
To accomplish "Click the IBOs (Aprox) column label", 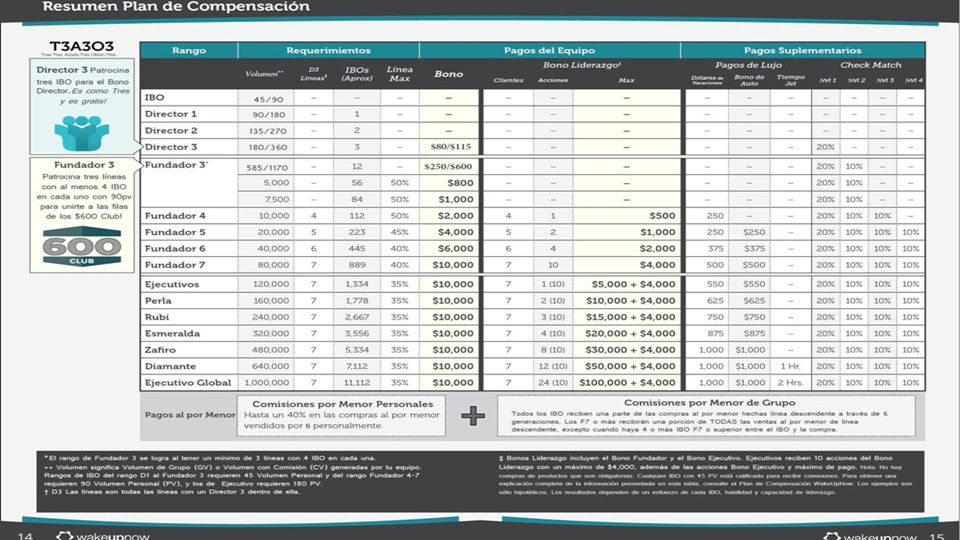I will click(357, 74).
